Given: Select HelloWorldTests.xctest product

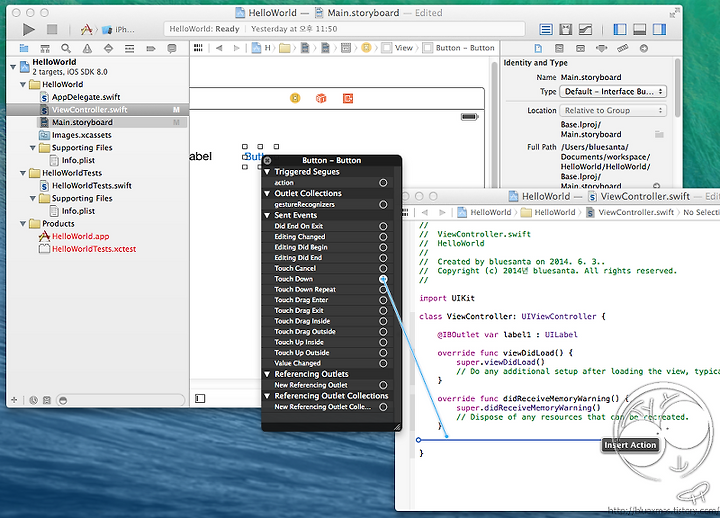Looking at the screenshot, I should [94, 249].
